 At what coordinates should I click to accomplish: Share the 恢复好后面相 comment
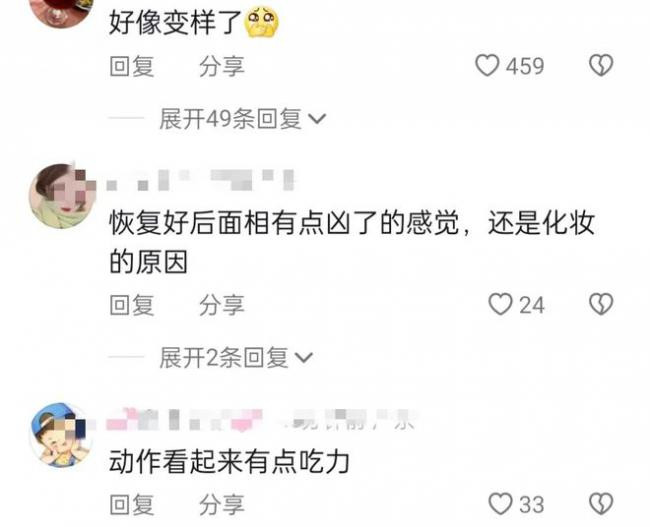point(221,305)
